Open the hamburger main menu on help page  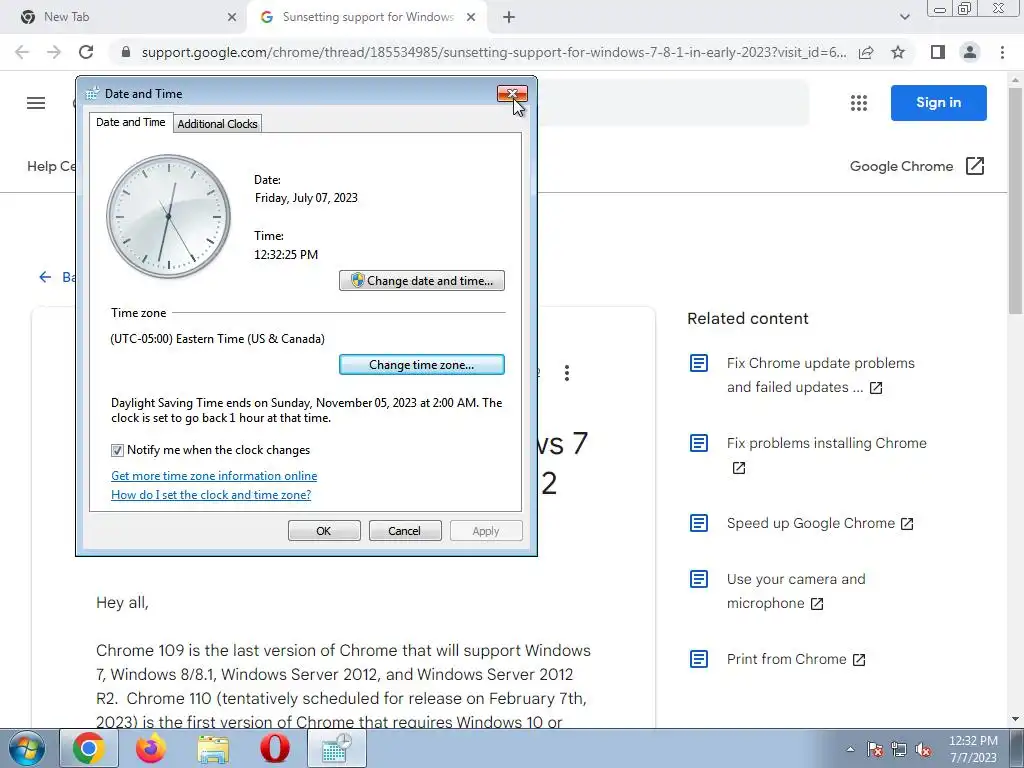(x=36, y=103)
